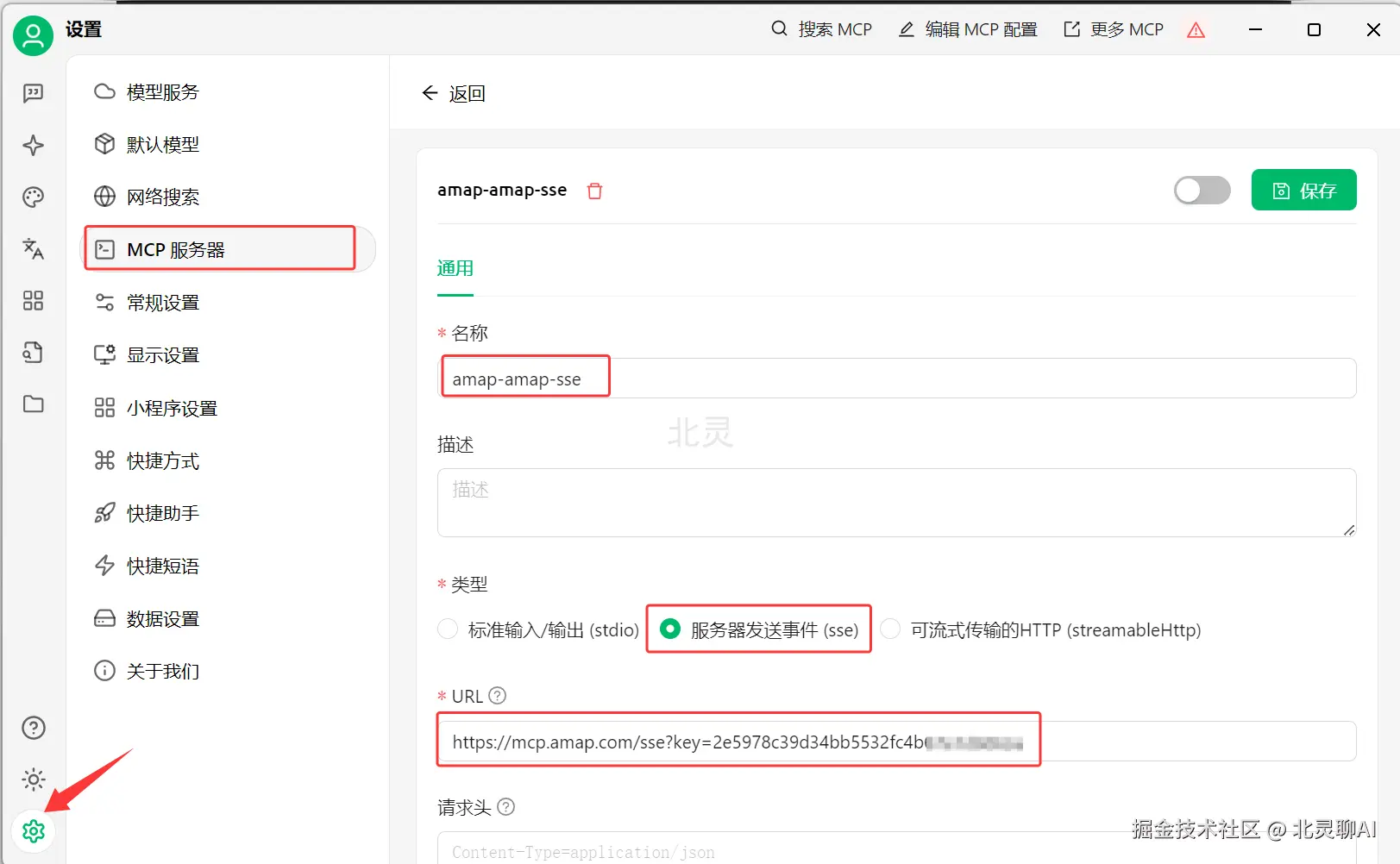Open 快捷短语 settings
1400x864 pixels.
click(x=229, y=566)
